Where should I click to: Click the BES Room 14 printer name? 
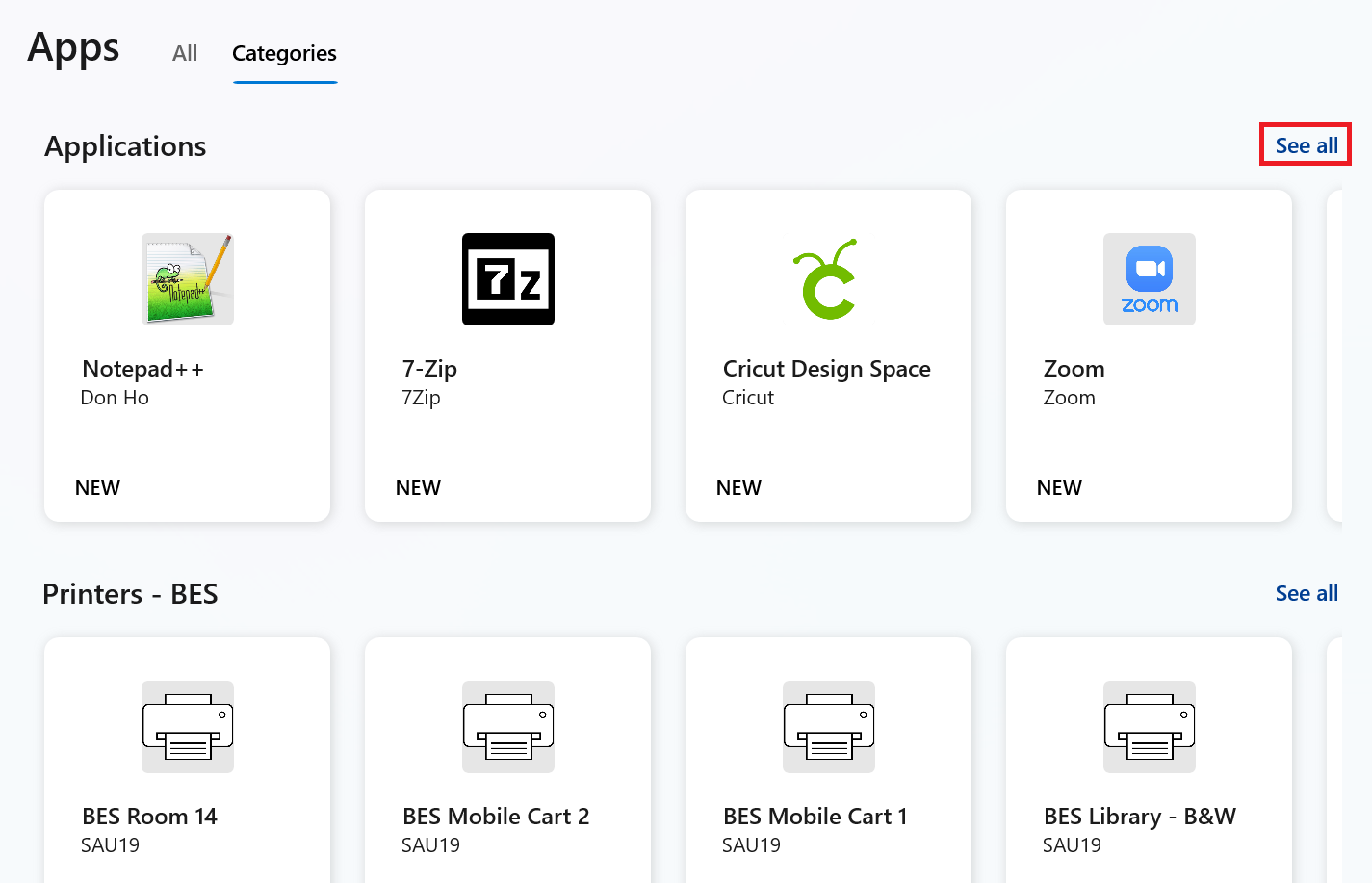point(150,817)
